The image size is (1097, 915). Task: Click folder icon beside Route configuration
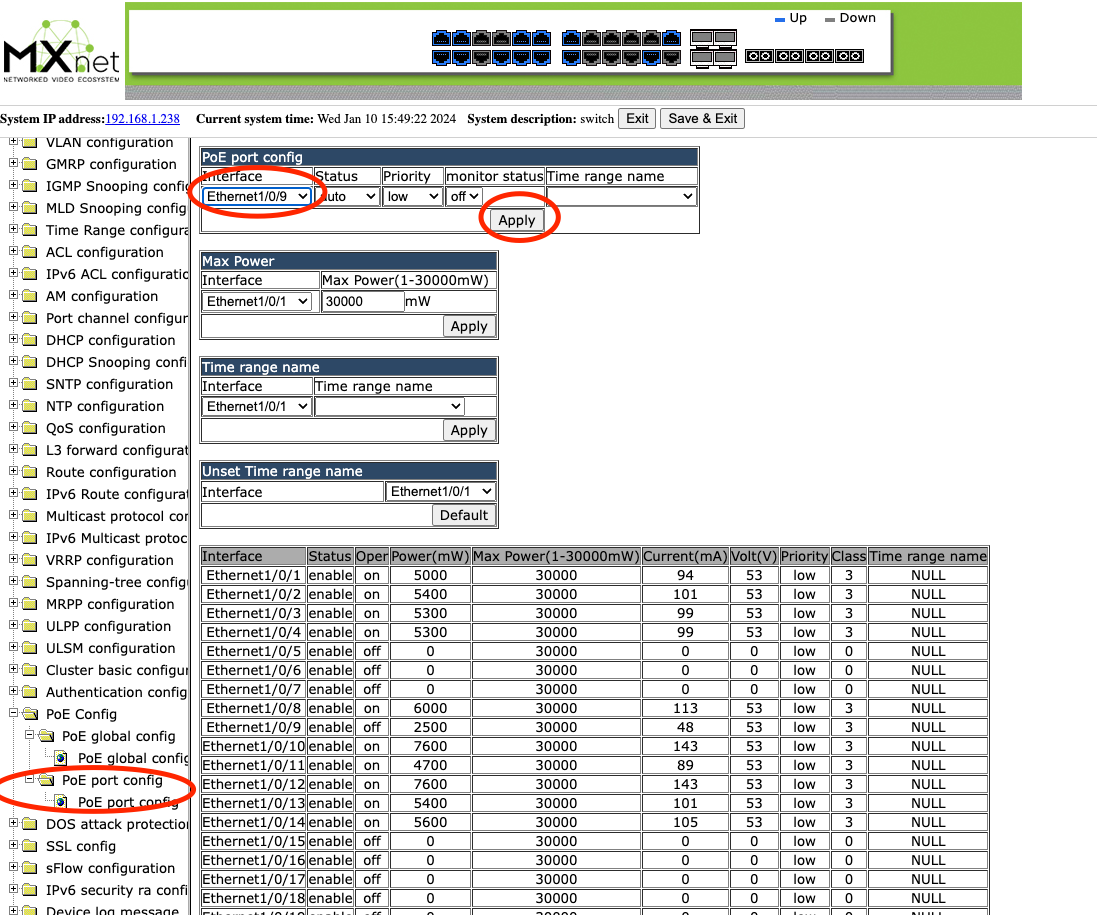(29, 473)
